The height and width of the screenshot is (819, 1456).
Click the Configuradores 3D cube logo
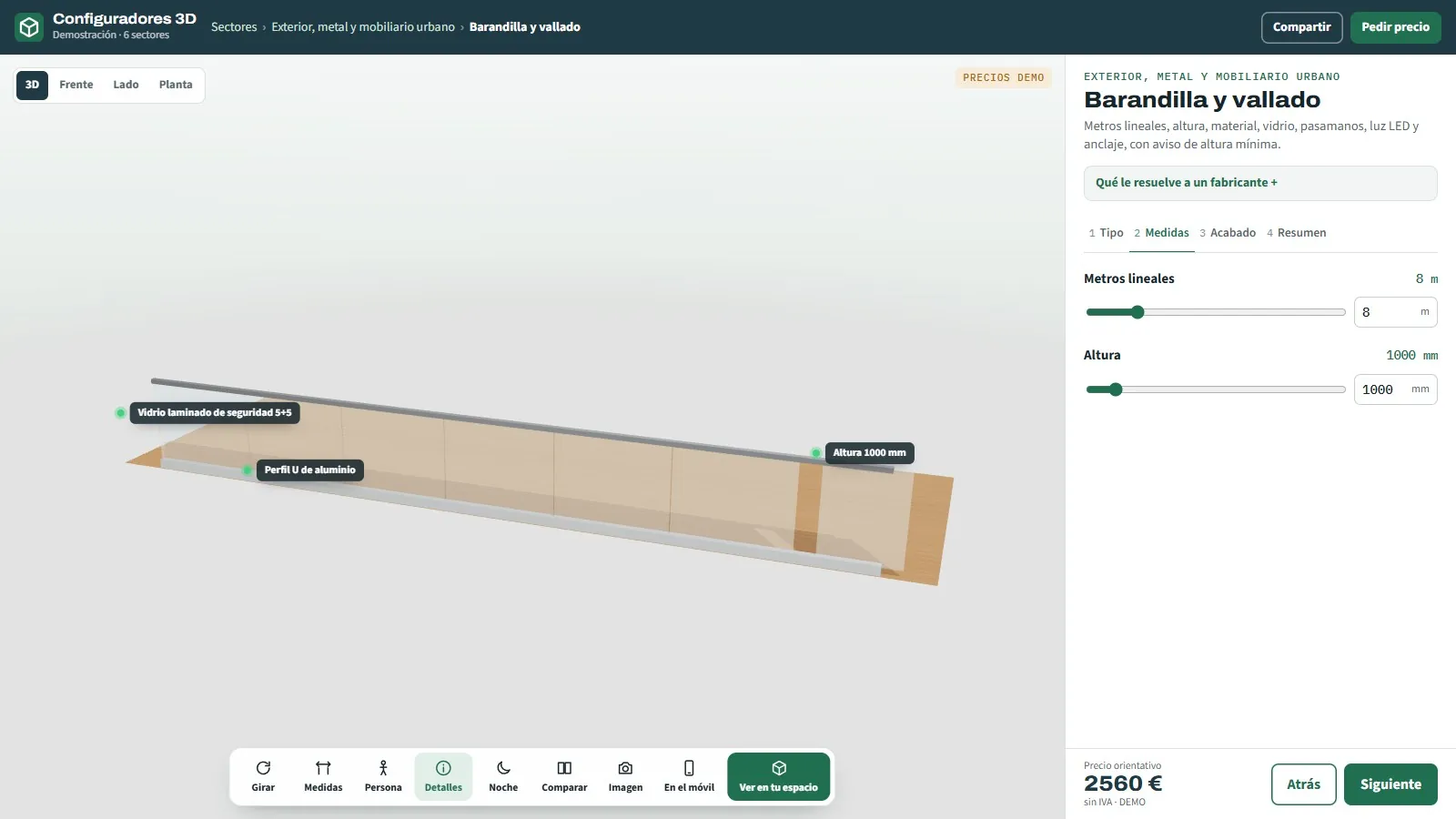click(x=29, y=27)
